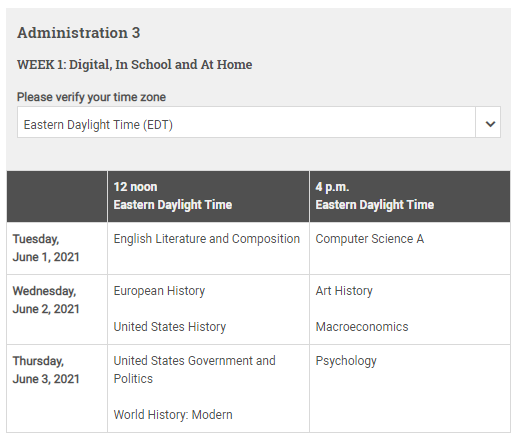Click English Literature and Composition exam
The width and height of the screenshot is (521, 443).
click(207, 239)
